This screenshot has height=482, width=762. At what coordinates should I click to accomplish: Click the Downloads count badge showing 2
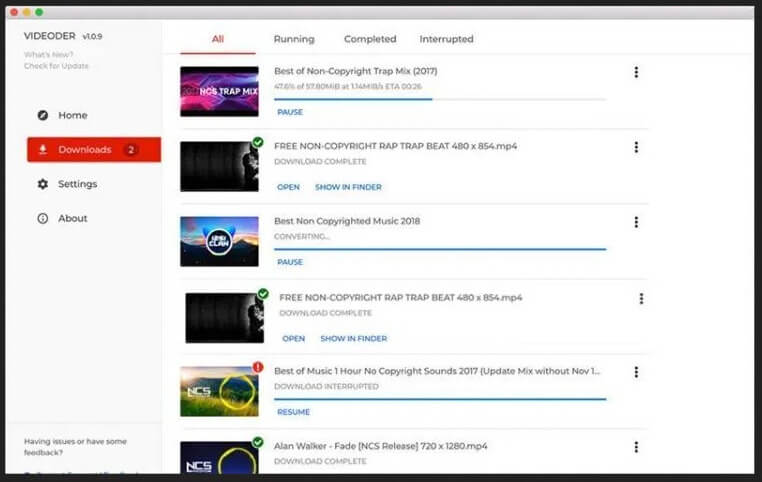130,150
